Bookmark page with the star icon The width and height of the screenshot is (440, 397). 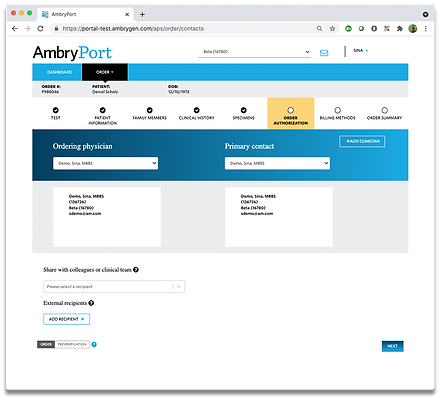click(x=332, y=29)
